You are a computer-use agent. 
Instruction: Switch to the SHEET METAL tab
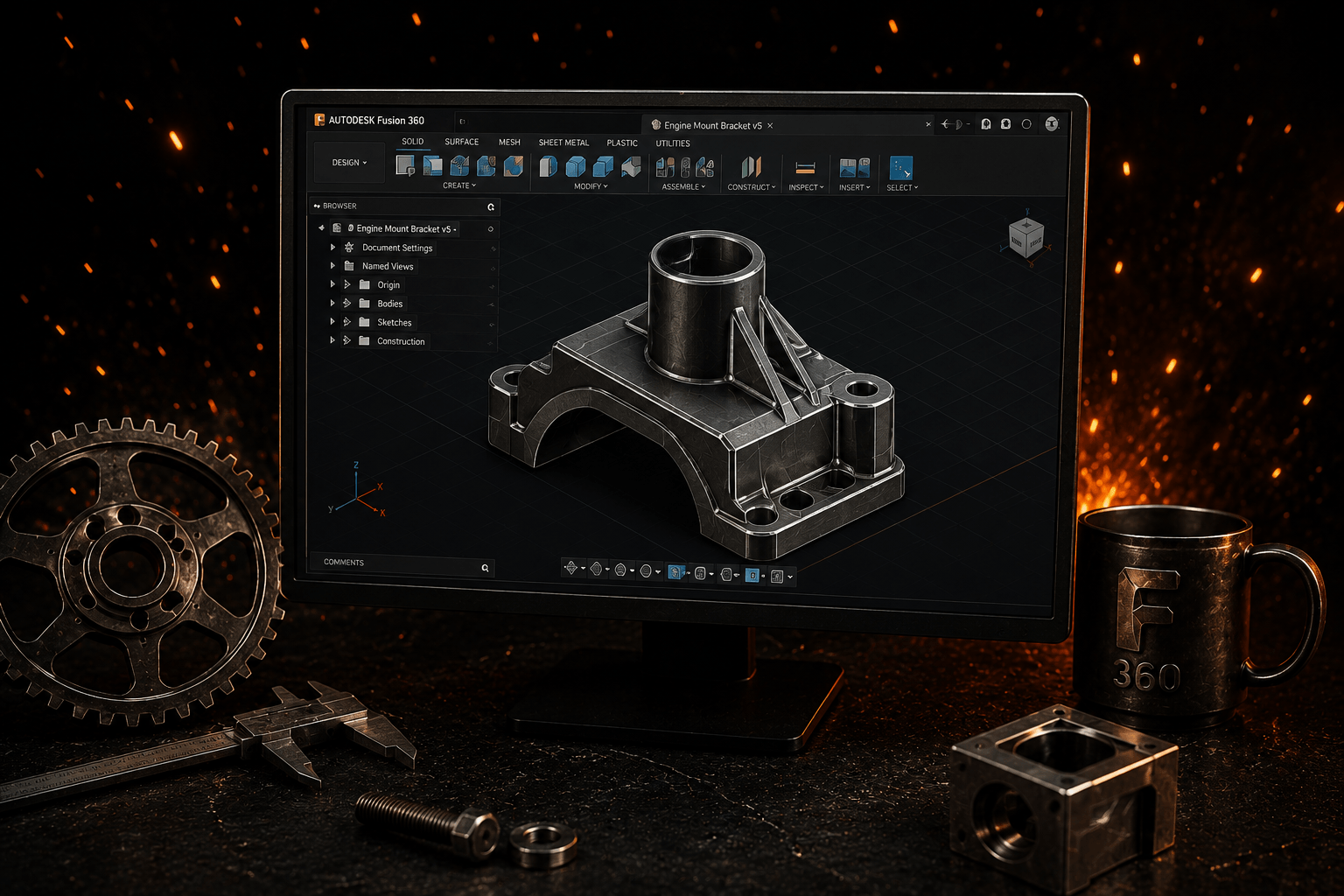click(x=563, y=143)
